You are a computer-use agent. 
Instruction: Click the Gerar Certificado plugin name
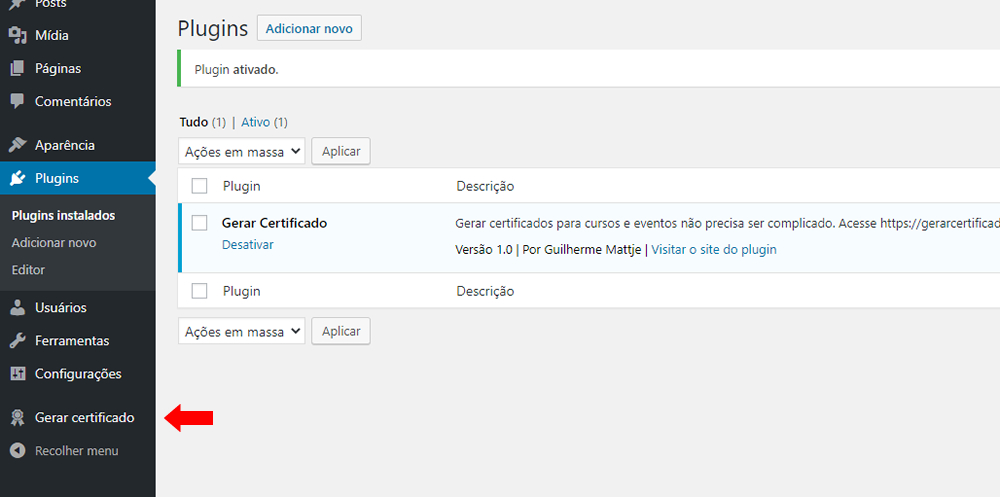(x=274, y=223)
